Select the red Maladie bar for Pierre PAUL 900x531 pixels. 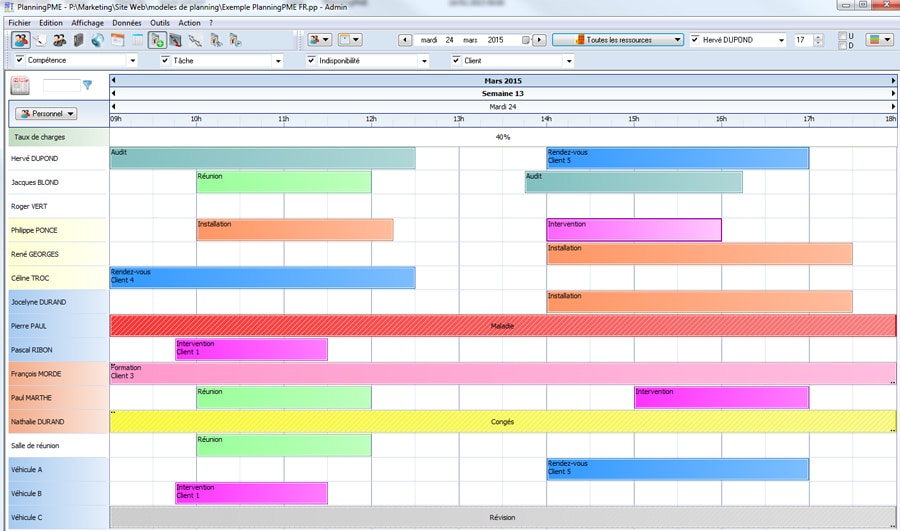click(502, 326)
